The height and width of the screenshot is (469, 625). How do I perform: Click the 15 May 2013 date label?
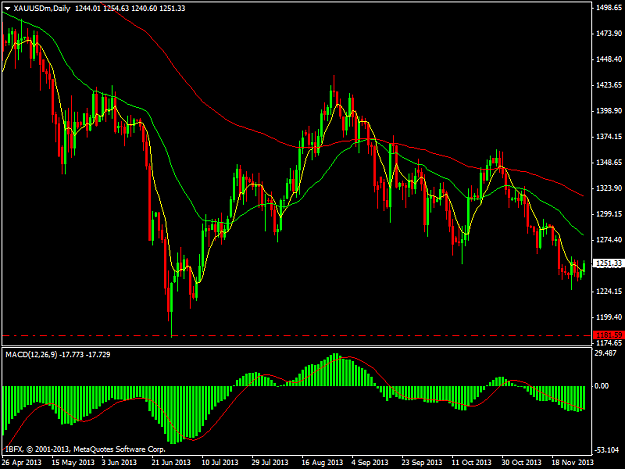(x=73, y=462)
